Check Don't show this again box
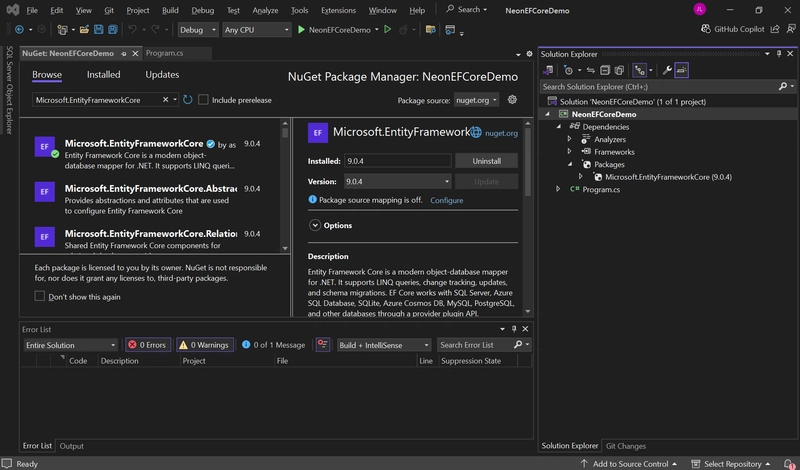The width and height of the screenshot is (800, 470). click(40, 296)
